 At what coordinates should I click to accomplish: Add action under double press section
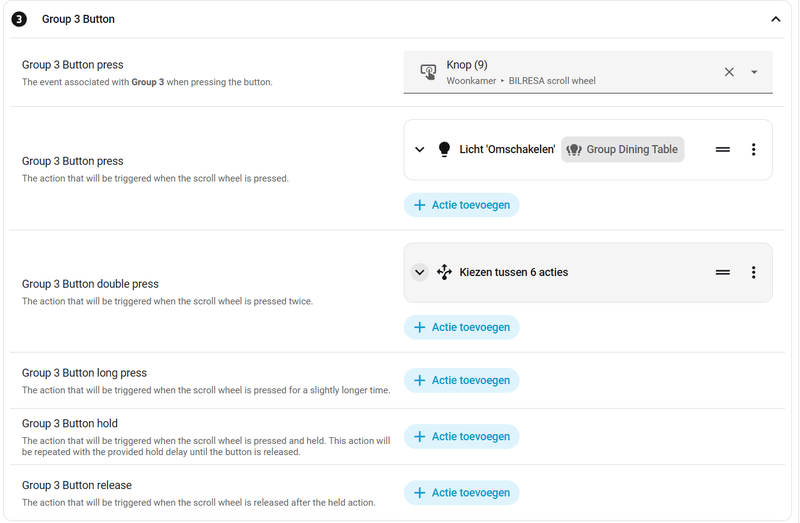pos(461,327)
